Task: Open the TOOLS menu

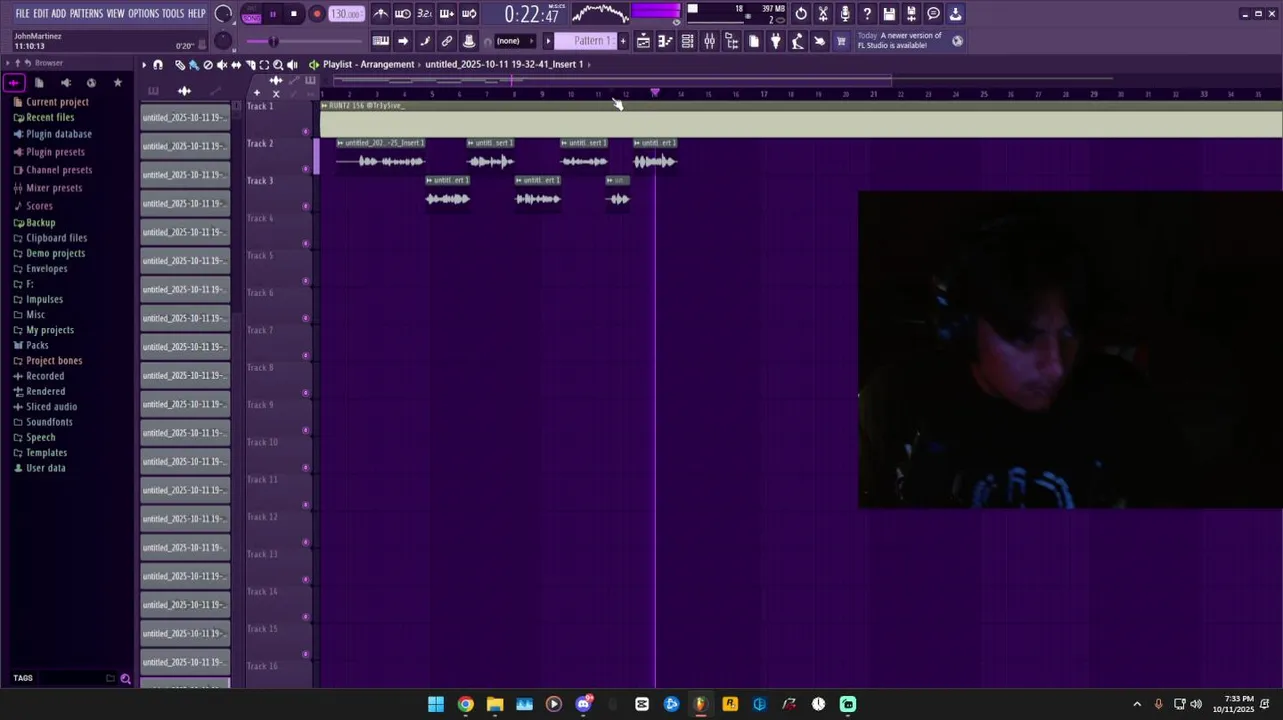Action: click(x=173, y=13)
